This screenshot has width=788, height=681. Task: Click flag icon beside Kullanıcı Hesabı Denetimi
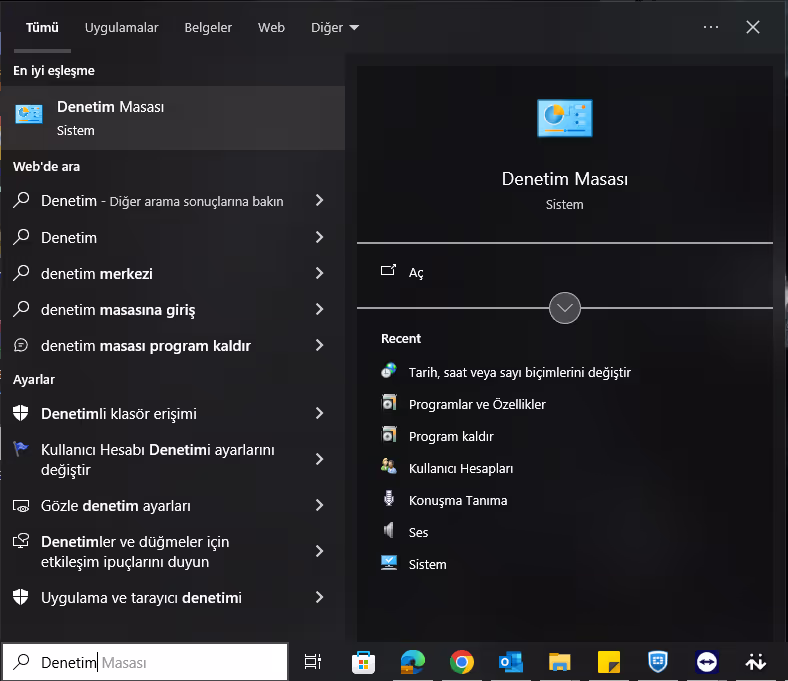pyautogui.click(x=21, y=449)
